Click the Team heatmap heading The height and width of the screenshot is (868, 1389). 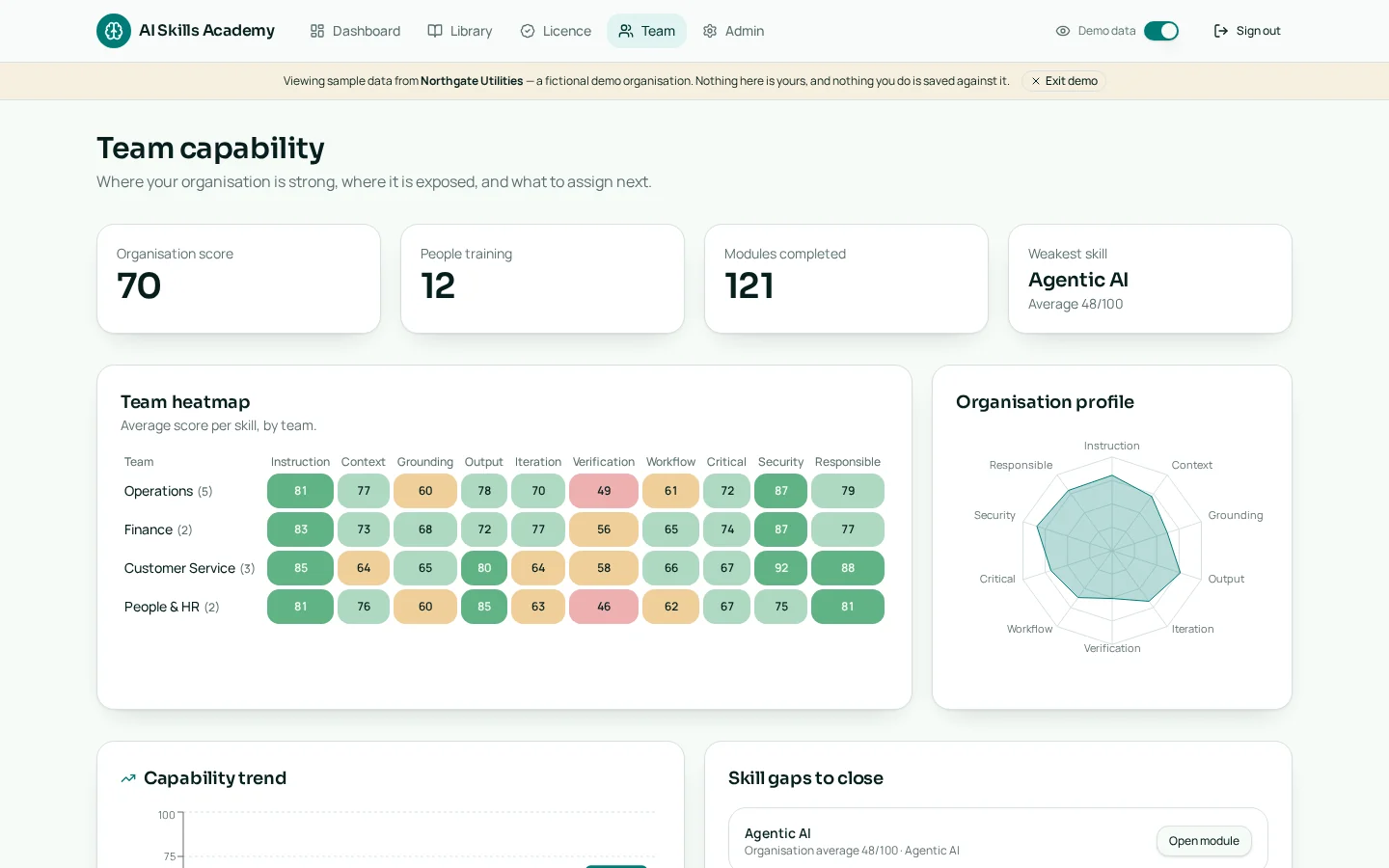185,402
